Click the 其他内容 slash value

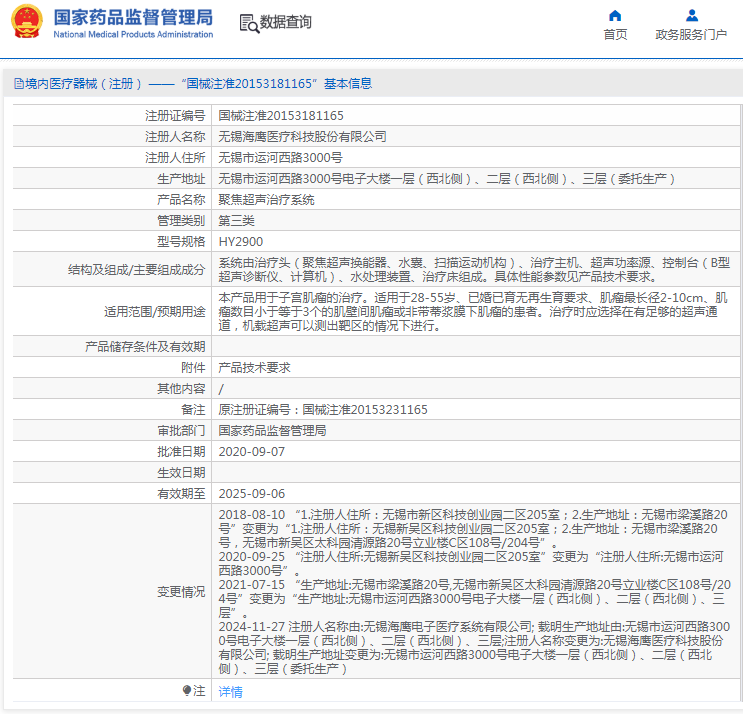[x=221, y=389]
